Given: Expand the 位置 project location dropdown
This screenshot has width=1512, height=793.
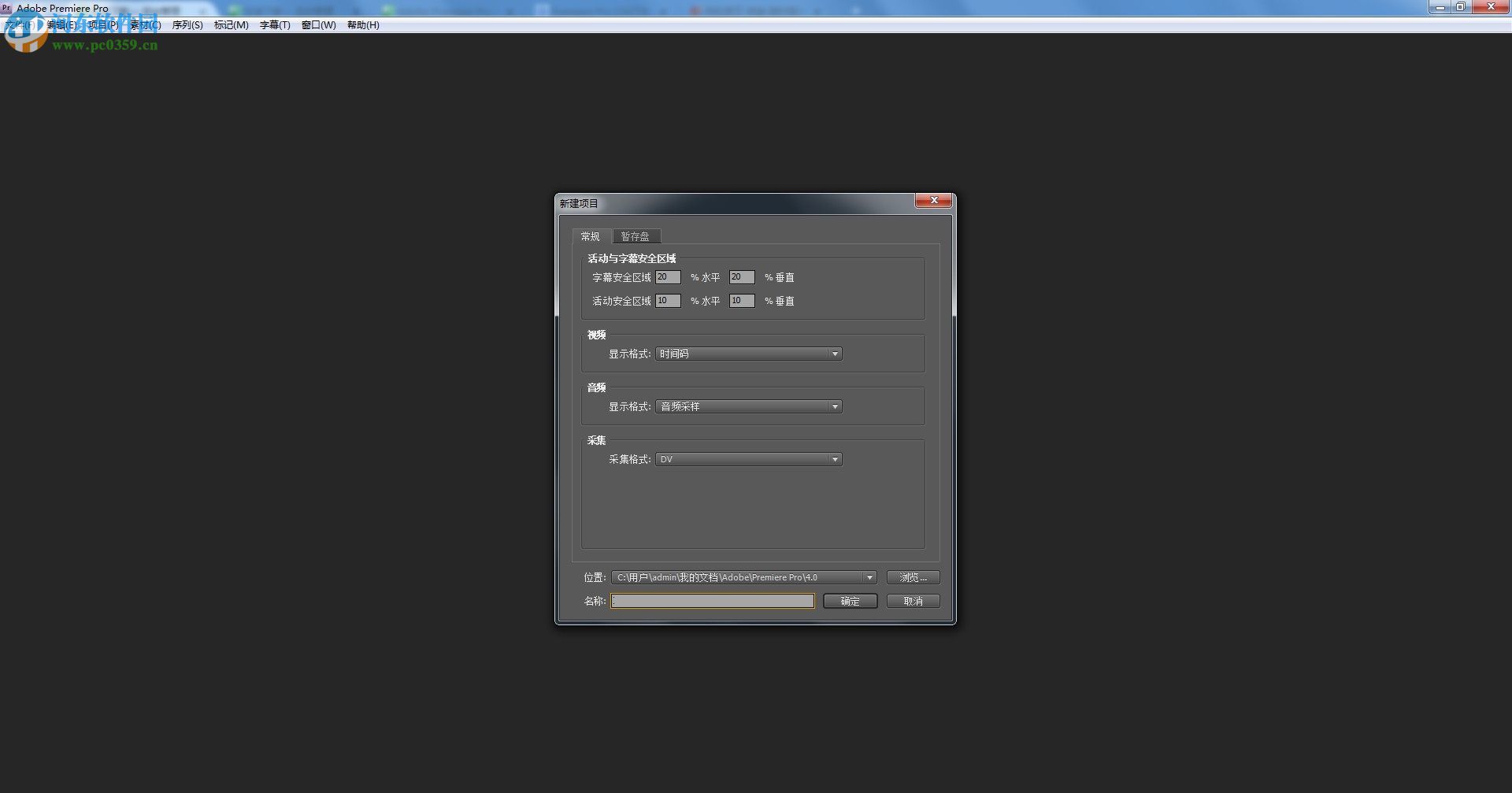Looking at the screenshot, I should click(869, 576).
